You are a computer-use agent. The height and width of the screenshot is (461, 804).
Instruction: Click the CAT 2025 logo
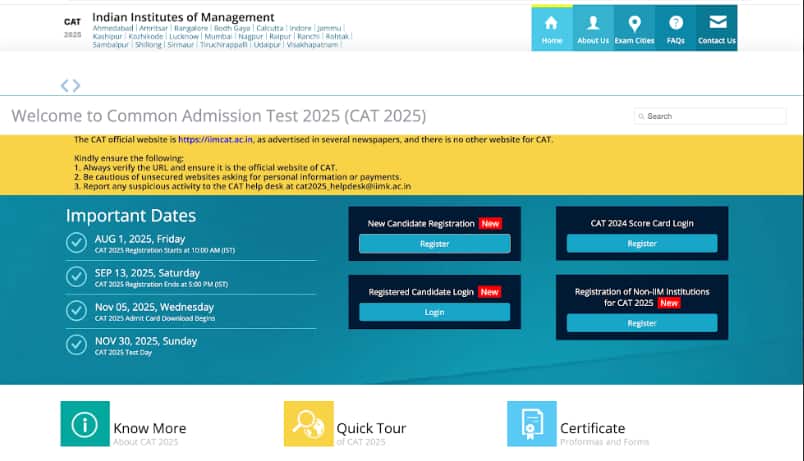pyautogui.click(x=72, y=28)
